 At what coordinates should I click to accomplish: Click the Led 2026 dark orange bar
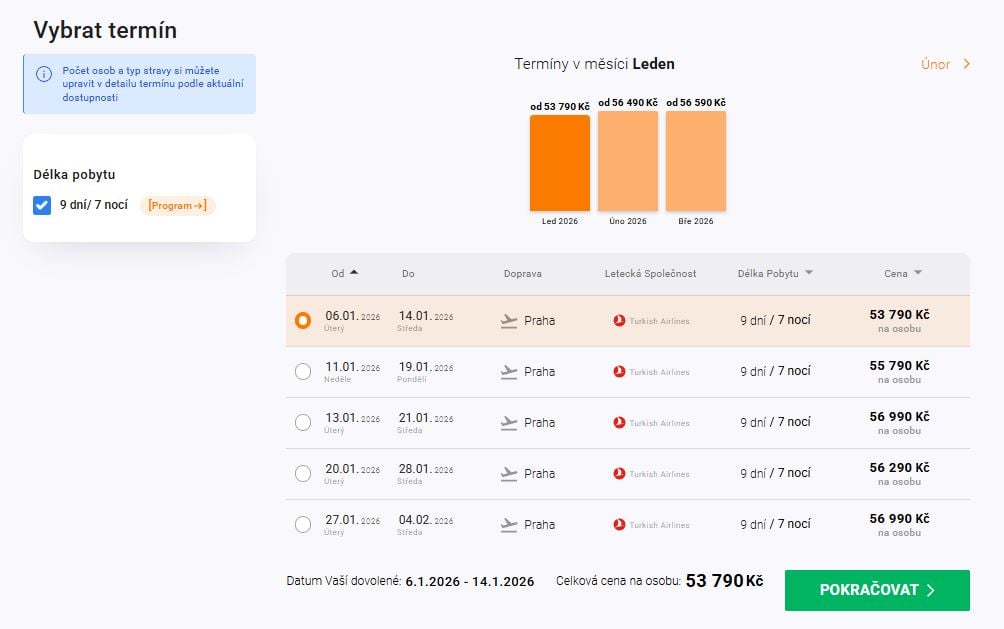tap(560, 162)
